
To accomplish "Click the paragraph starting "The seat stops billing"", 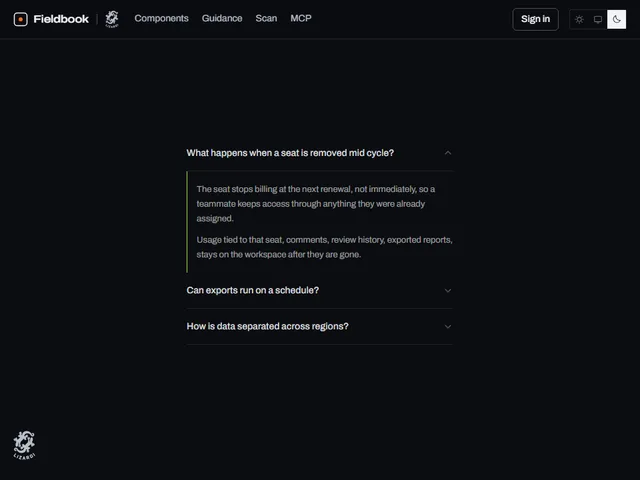I will pyautogui.click(x=316, y=204).
